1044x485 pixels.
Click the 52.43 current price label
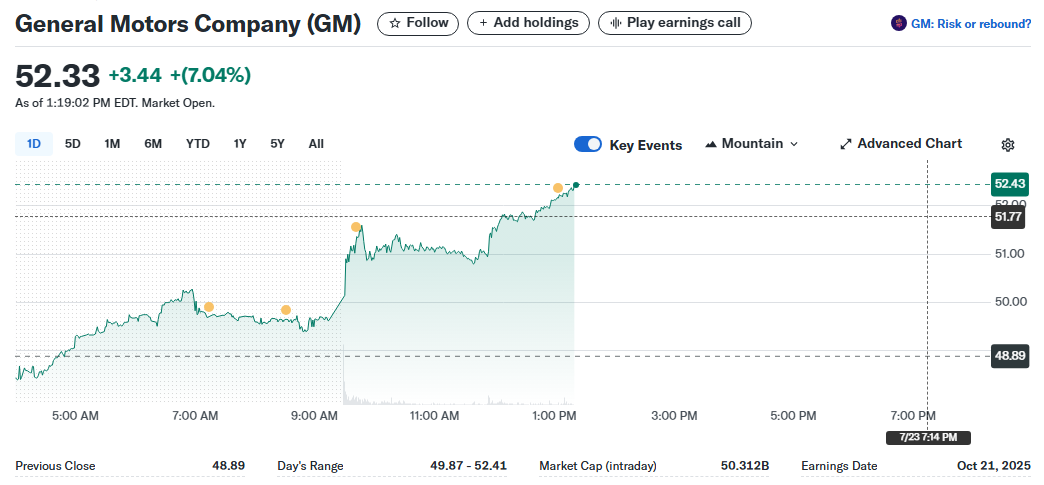click(1009, 183)
